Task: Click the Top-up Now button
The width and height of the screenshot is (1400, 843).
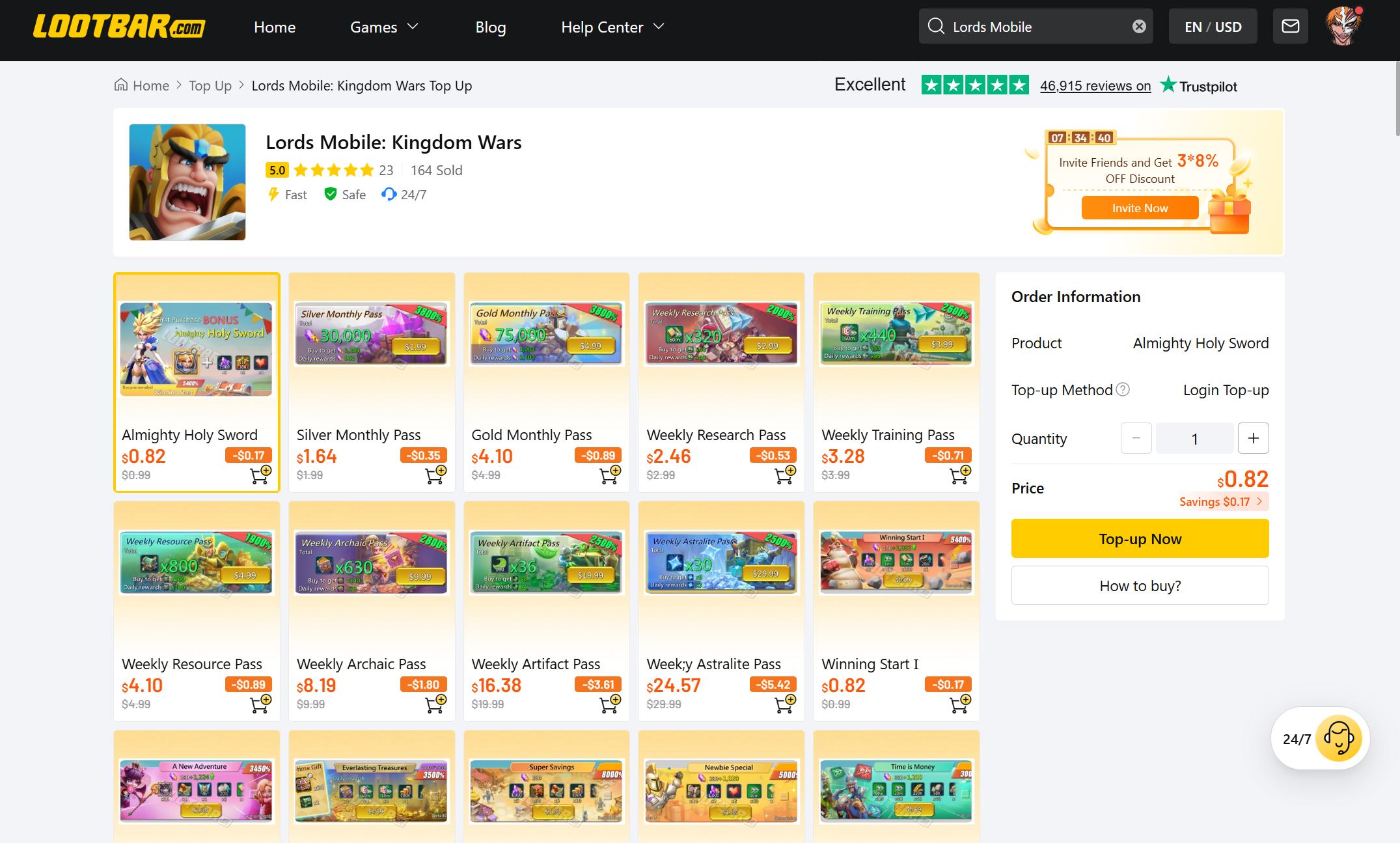Action: [x=1140, y=538]
